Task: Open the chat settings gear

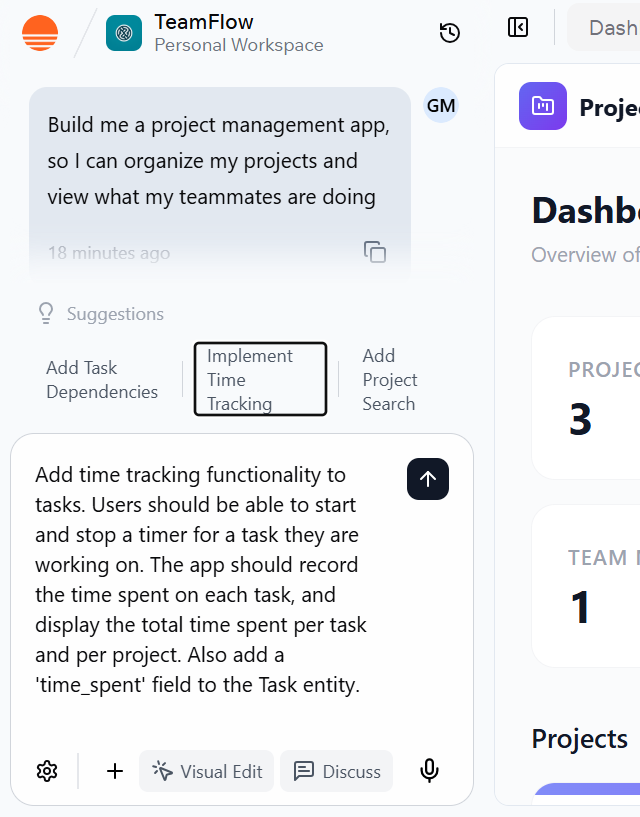Action: pyautogui.click(x=46, y=771)
